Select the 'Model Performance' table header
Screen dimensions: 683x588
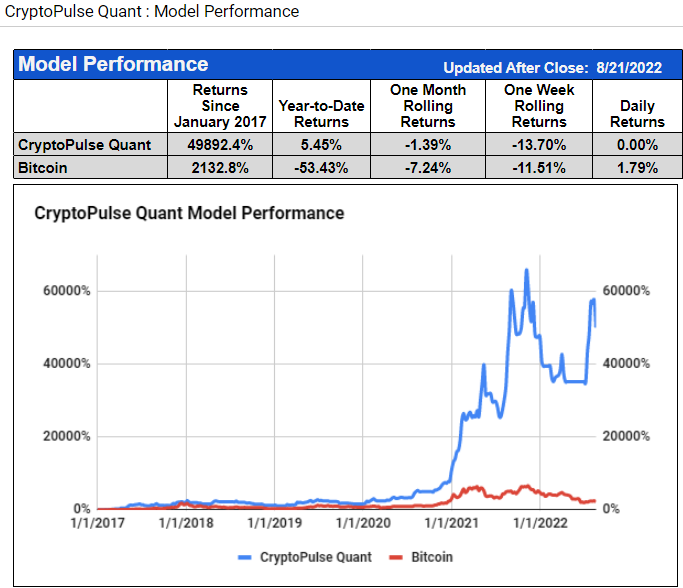[113, 64]
